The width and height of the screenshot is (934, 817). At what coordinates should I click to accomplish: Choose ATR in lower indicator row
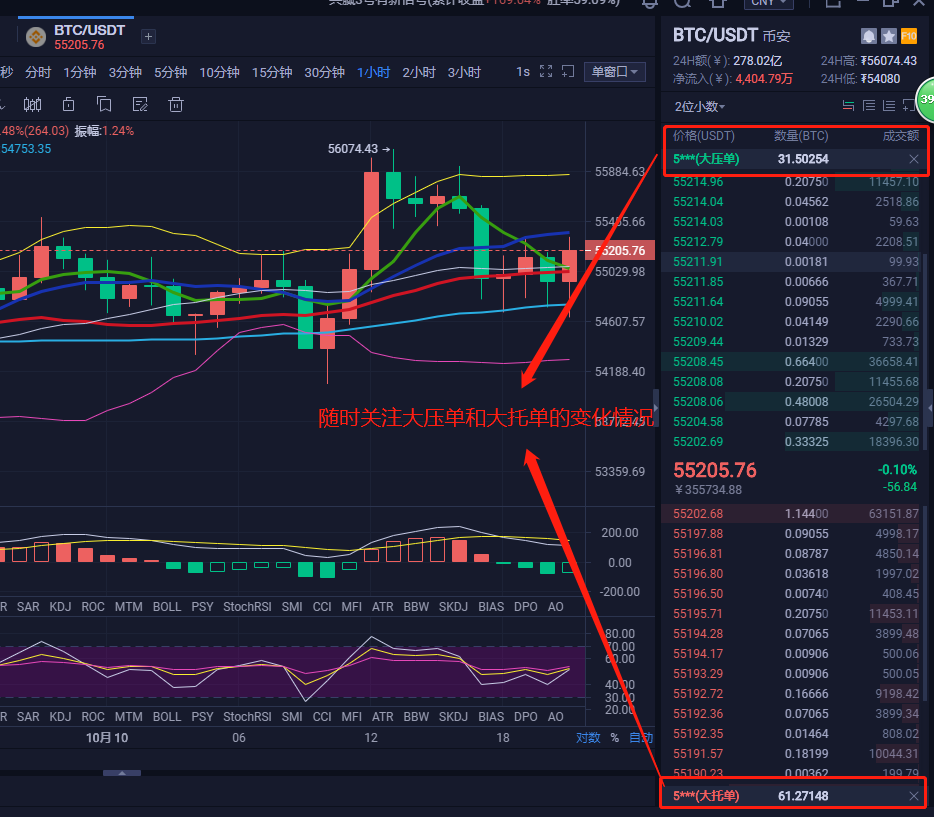point(382,717)
